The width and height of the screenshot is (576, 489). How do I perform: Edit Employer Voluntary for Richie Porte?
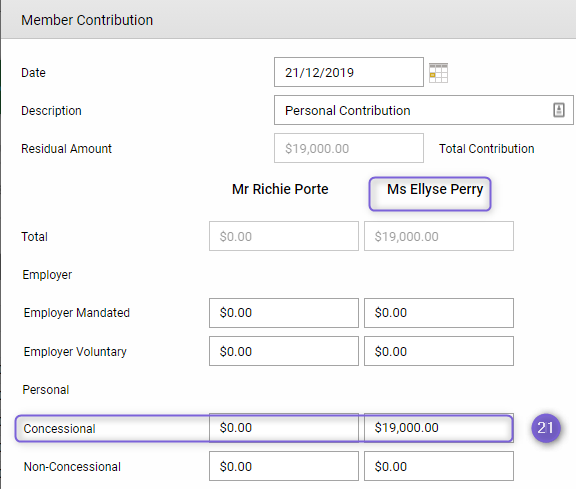[284, 351]
